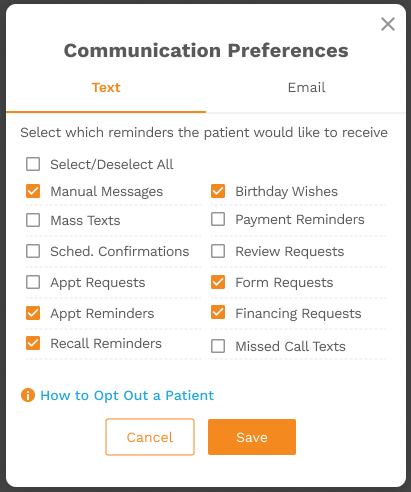Disable Appt Reminders checkbox
411x492 pixels.
tap(33, 313)
